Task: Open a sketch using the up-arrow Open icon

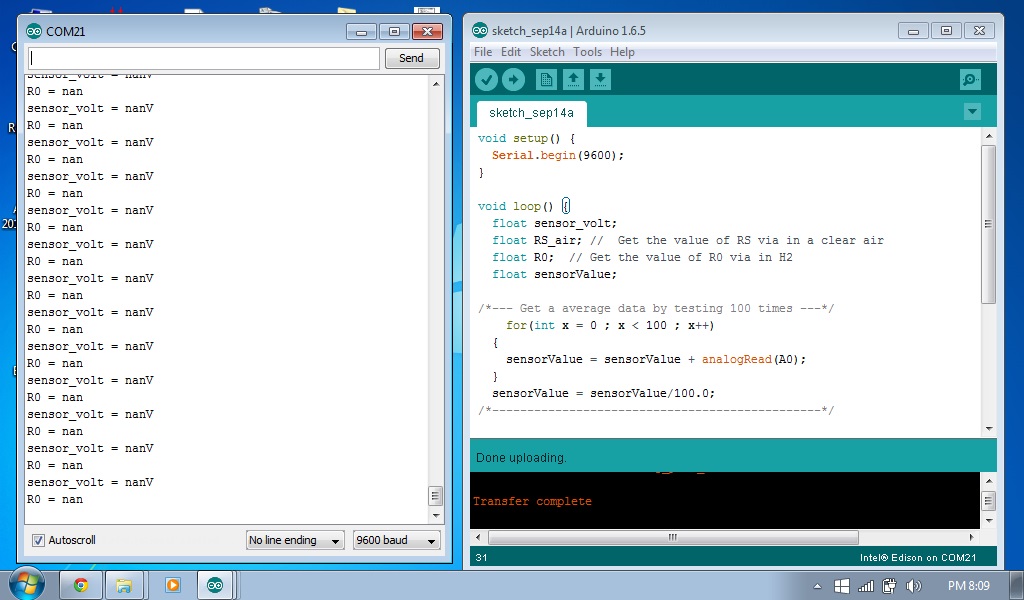Action: coord(573,80)
